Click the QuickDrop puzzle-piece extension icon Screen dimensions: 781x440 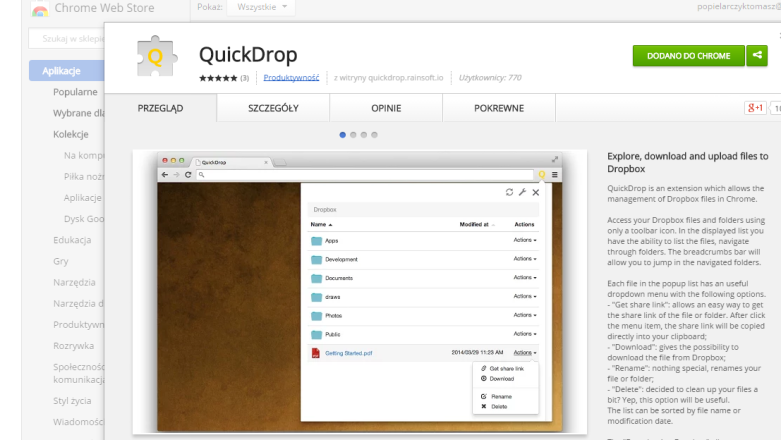156,56
